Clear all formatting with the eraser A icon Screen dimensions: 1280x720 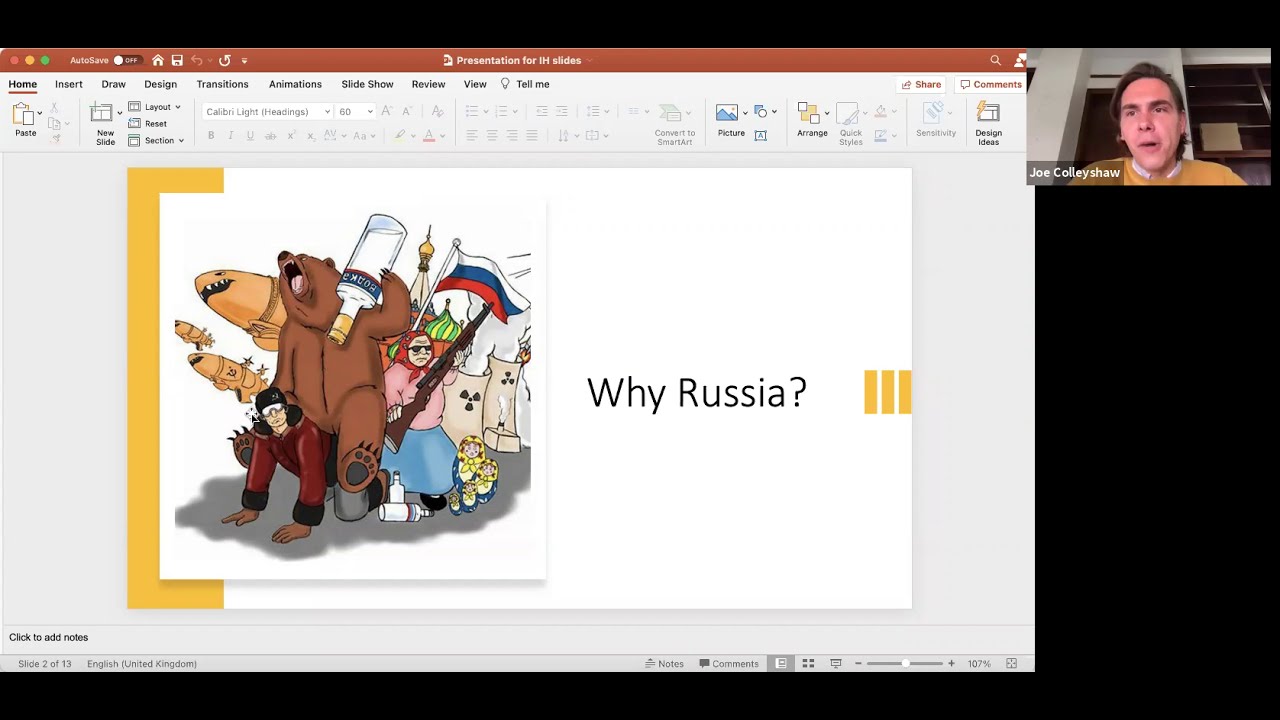[437, 111]
